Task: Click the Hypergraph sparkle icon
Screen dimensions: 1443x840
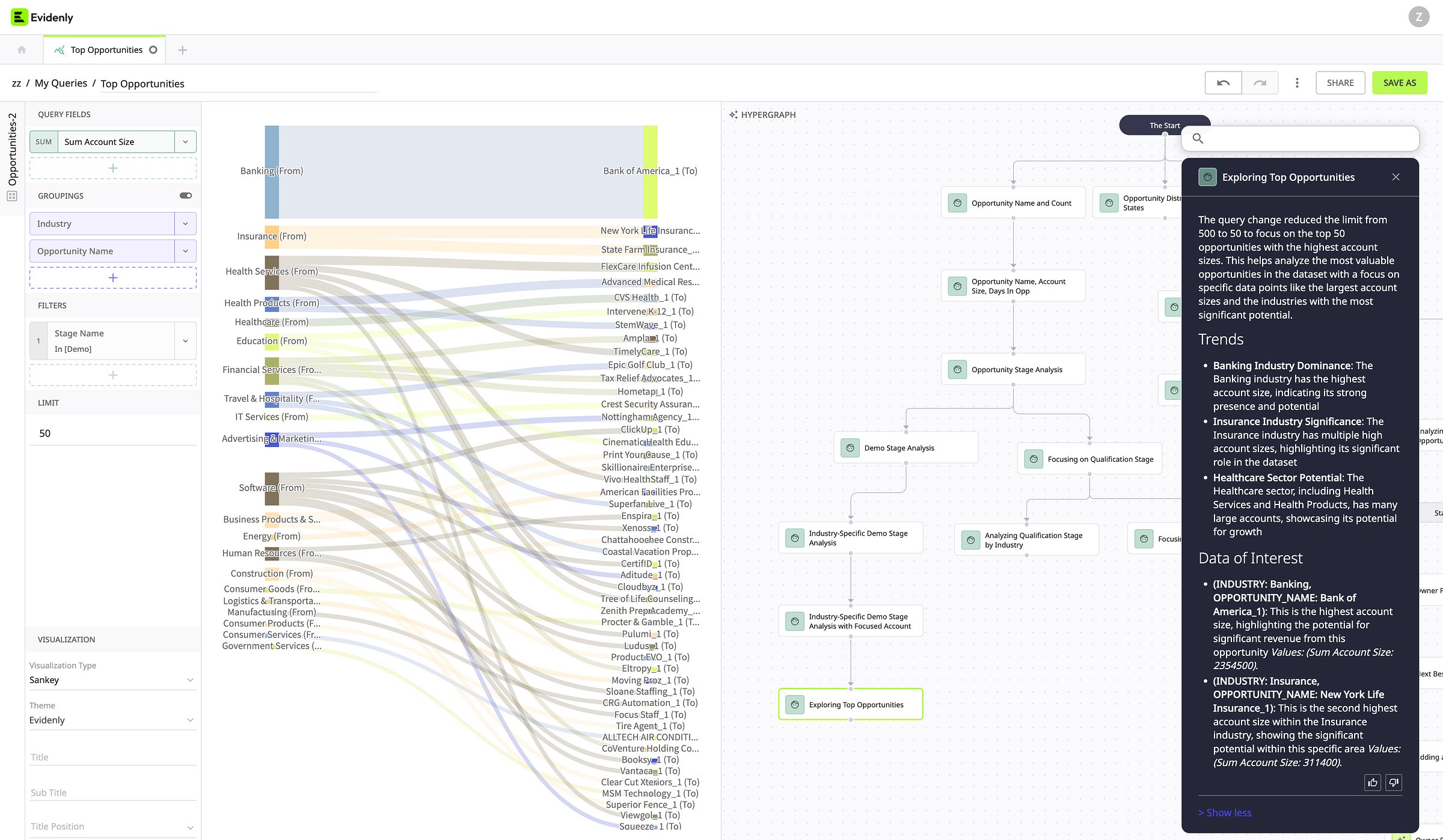Action: click(734, 115)
